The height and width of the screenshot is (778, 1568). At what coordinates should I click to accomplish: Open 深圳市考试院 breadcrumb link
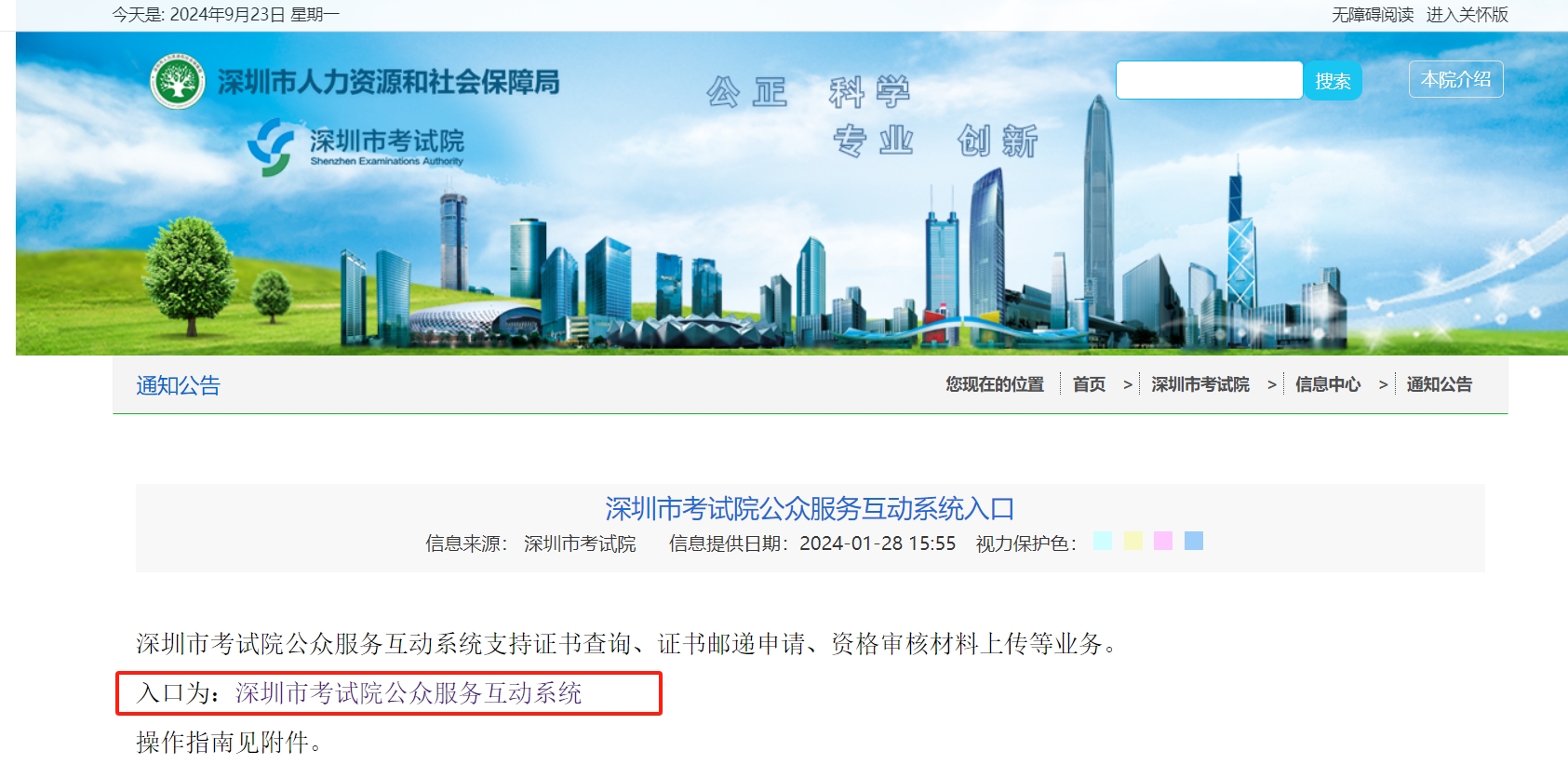tap(1200, 384)
